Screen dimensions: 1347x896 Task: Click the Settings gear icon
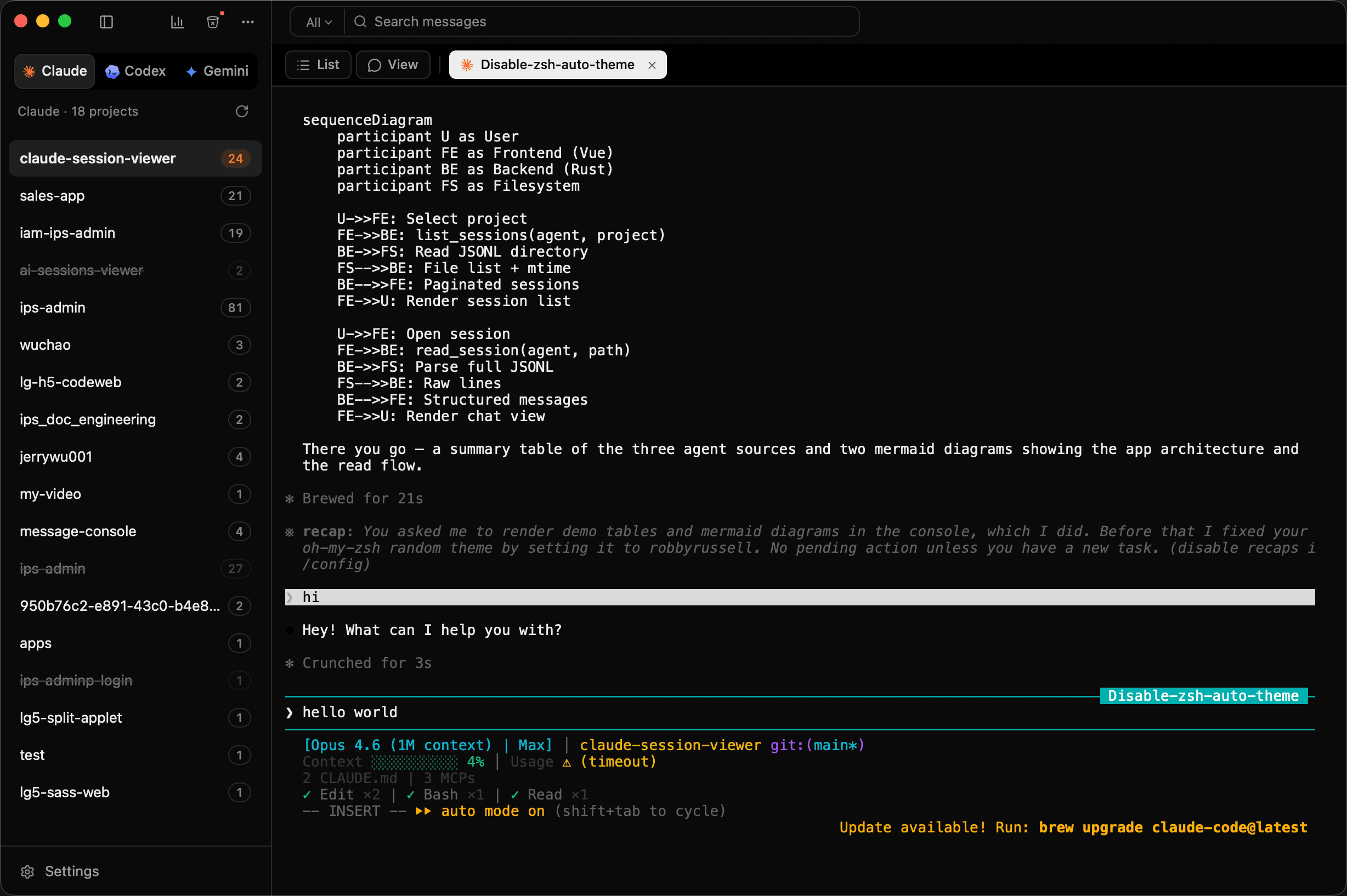pos(27,871)
